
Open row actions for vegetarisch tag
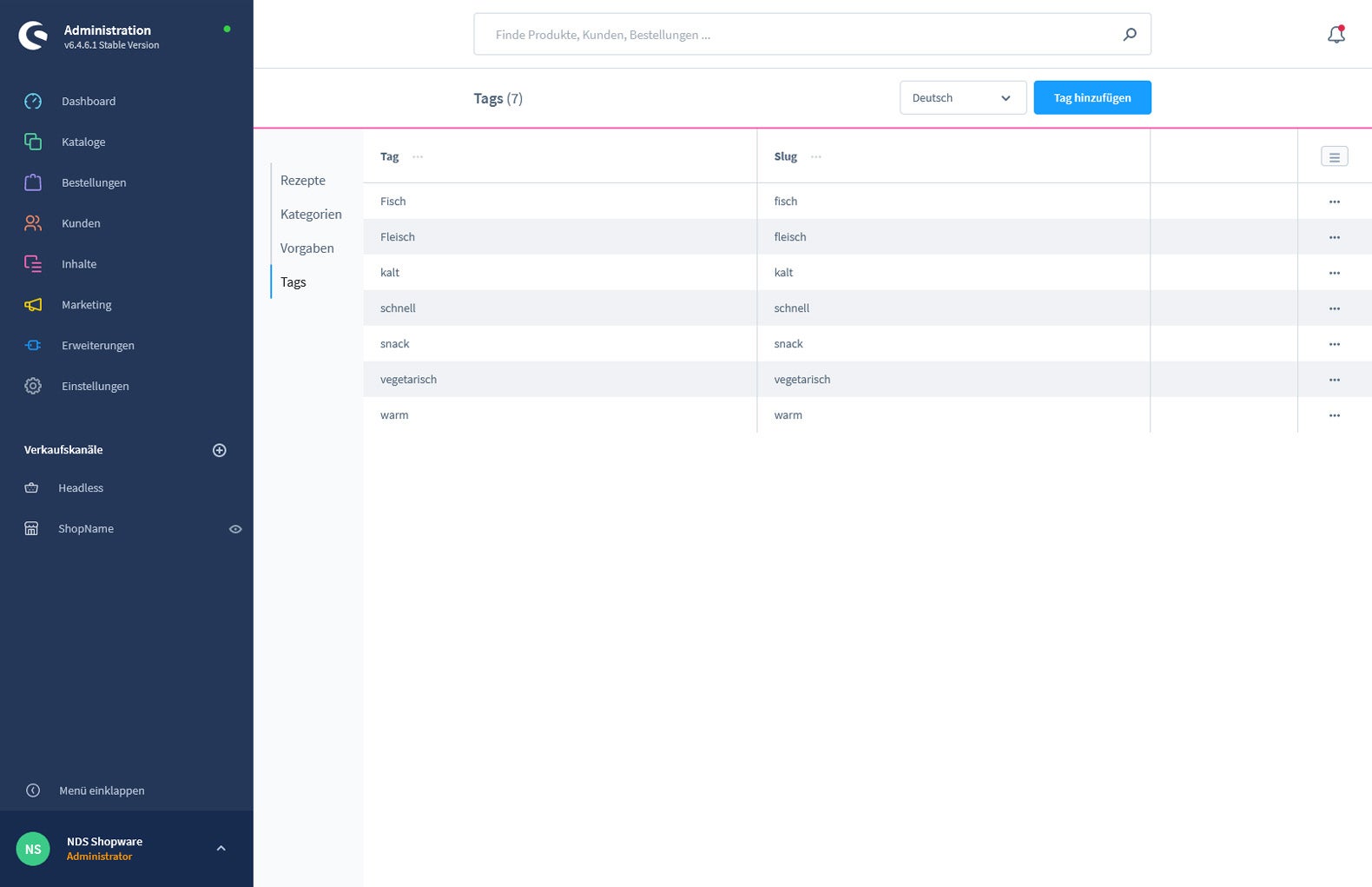coord(1335,380)
